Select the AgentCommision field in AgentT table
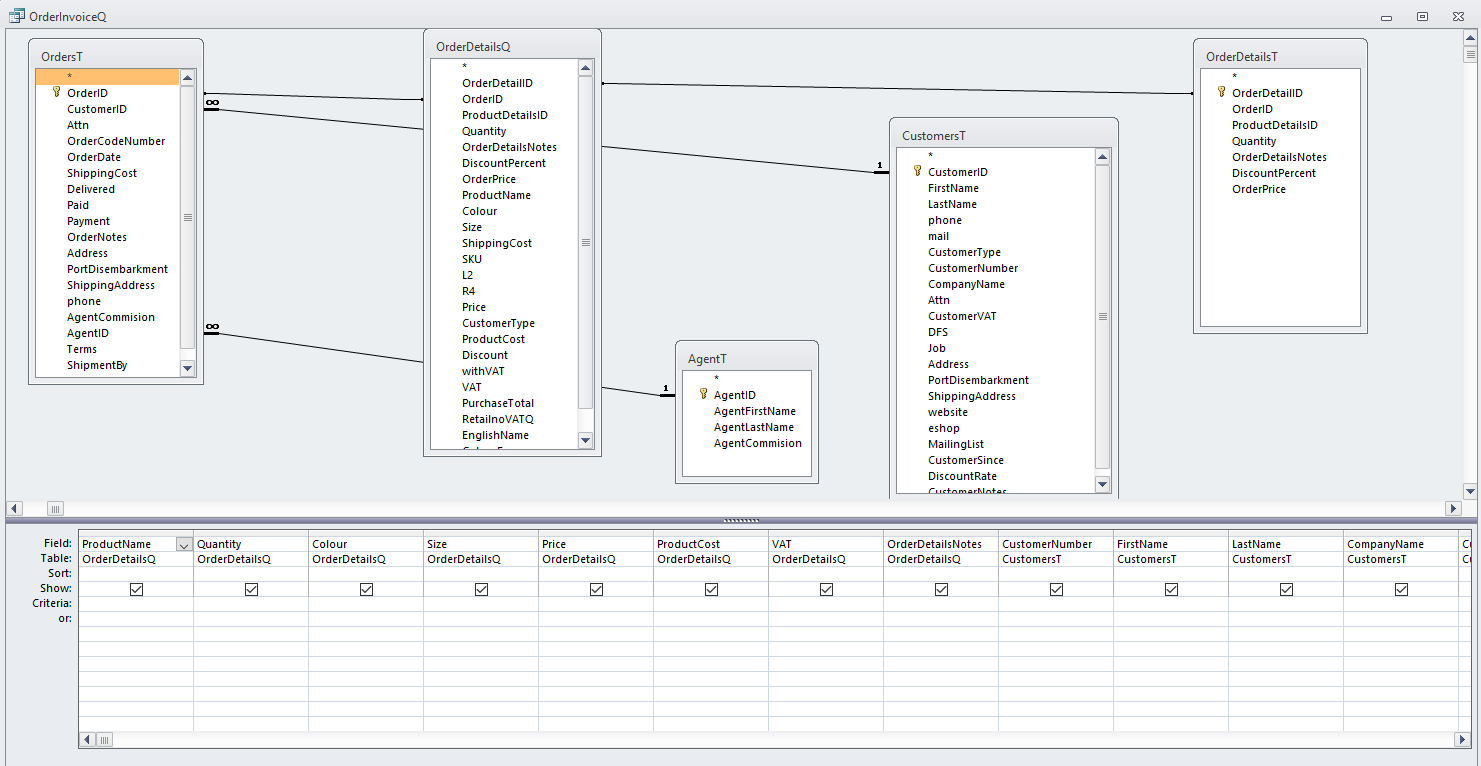1481x766 pixels. pos(757,443)
